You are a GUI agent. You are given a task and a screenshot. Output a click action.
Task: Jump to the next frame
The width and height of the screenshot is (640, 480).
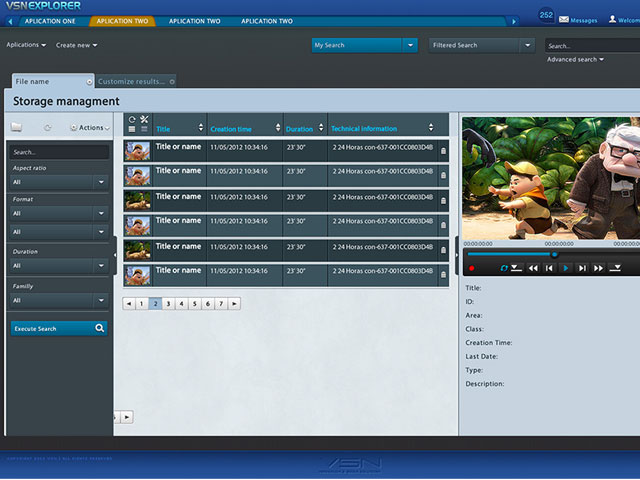(582, 268)
